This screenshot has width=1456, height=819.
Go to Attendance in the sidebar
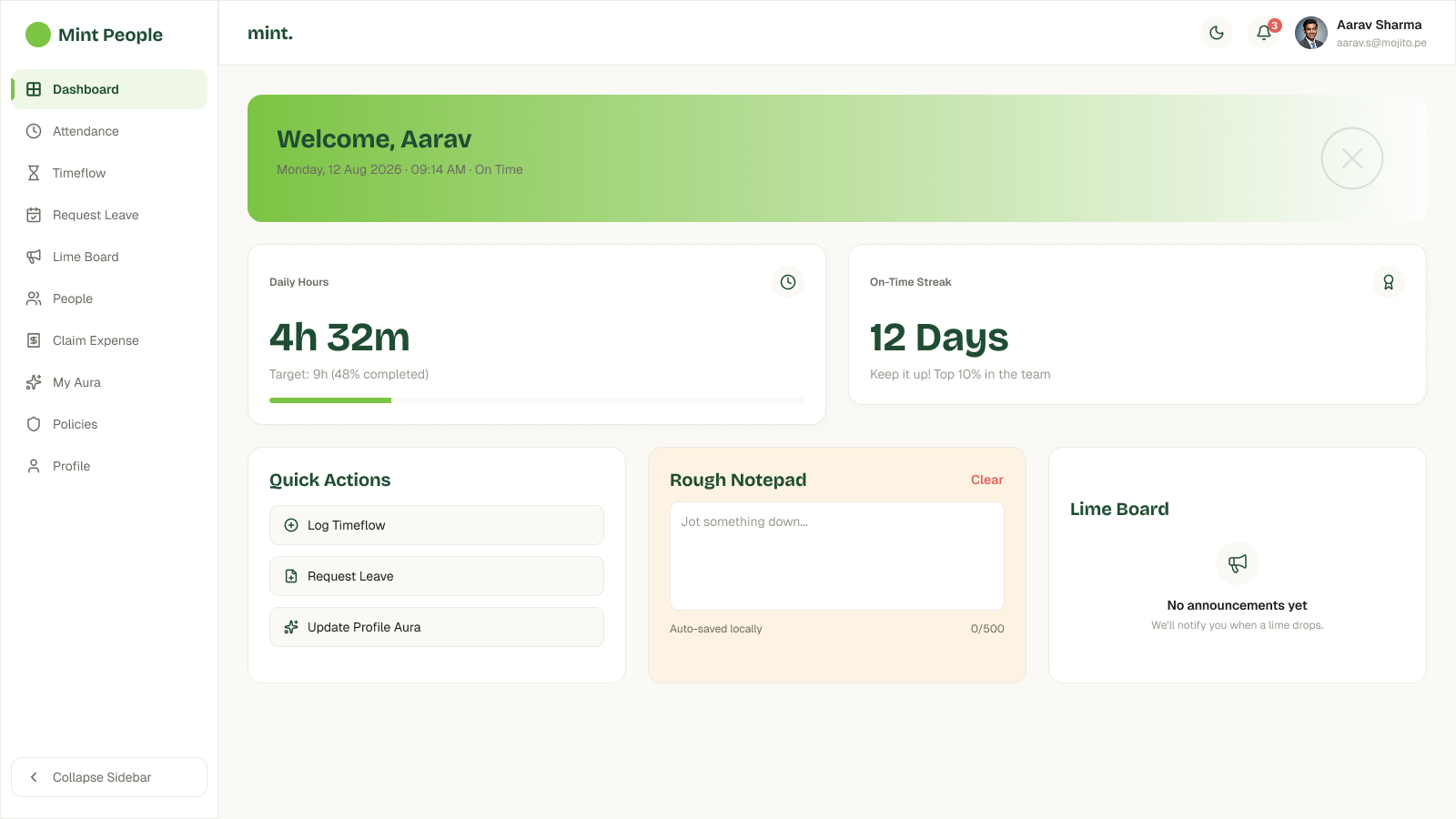click(x=109, y=131)
